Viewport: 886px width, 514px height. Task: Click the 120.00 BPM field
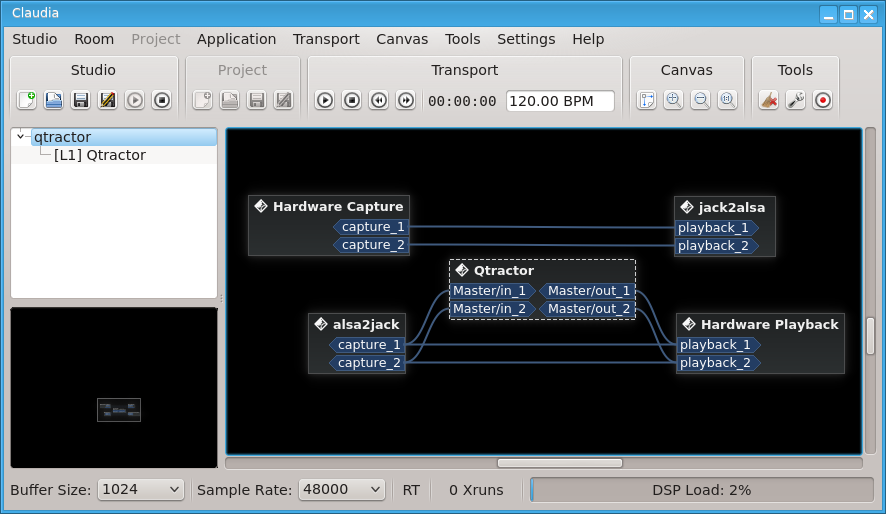coord(560,101)
